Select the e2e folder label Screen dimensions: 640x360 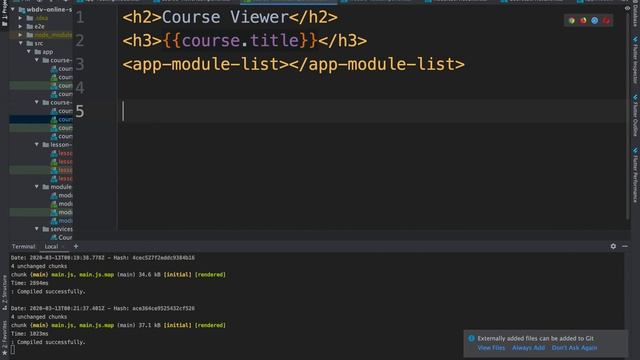coord(39,26)
